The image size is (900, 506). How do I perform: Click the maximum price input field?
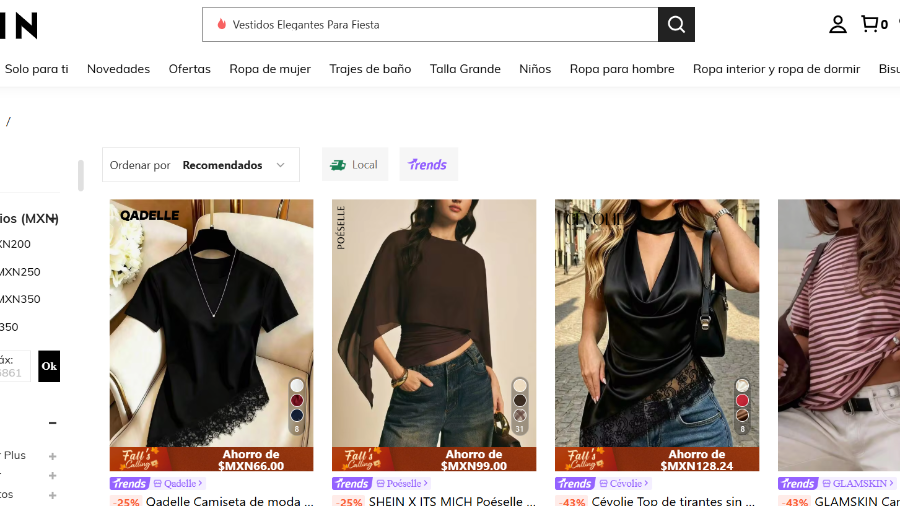click(15, 366)
